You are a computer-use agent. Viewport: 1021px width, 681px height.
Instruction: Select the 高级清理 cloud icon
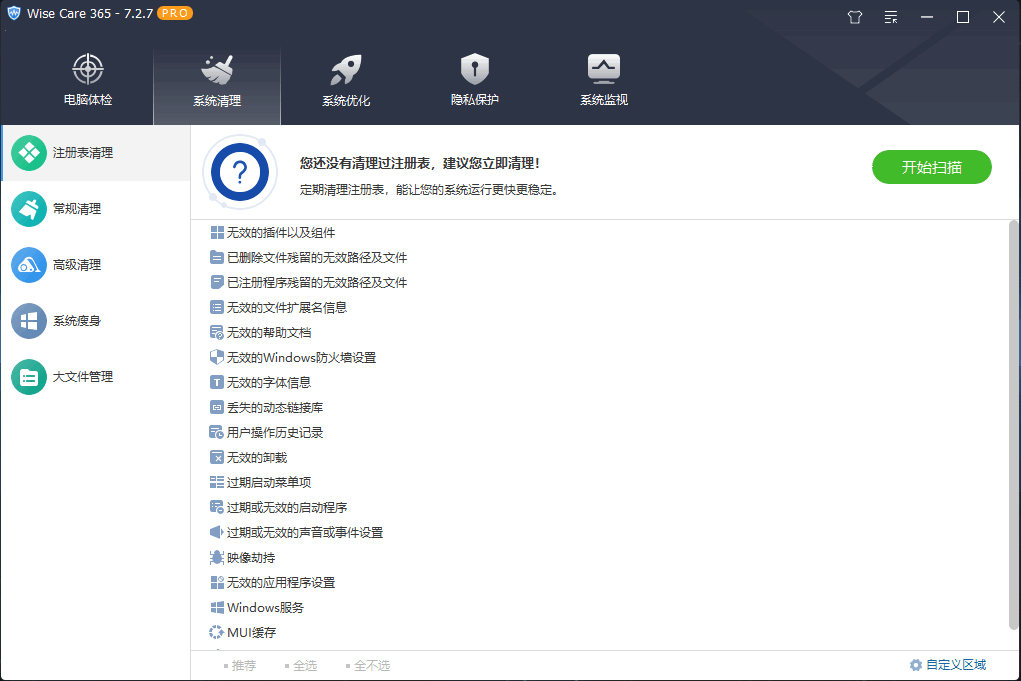[27, 264]
